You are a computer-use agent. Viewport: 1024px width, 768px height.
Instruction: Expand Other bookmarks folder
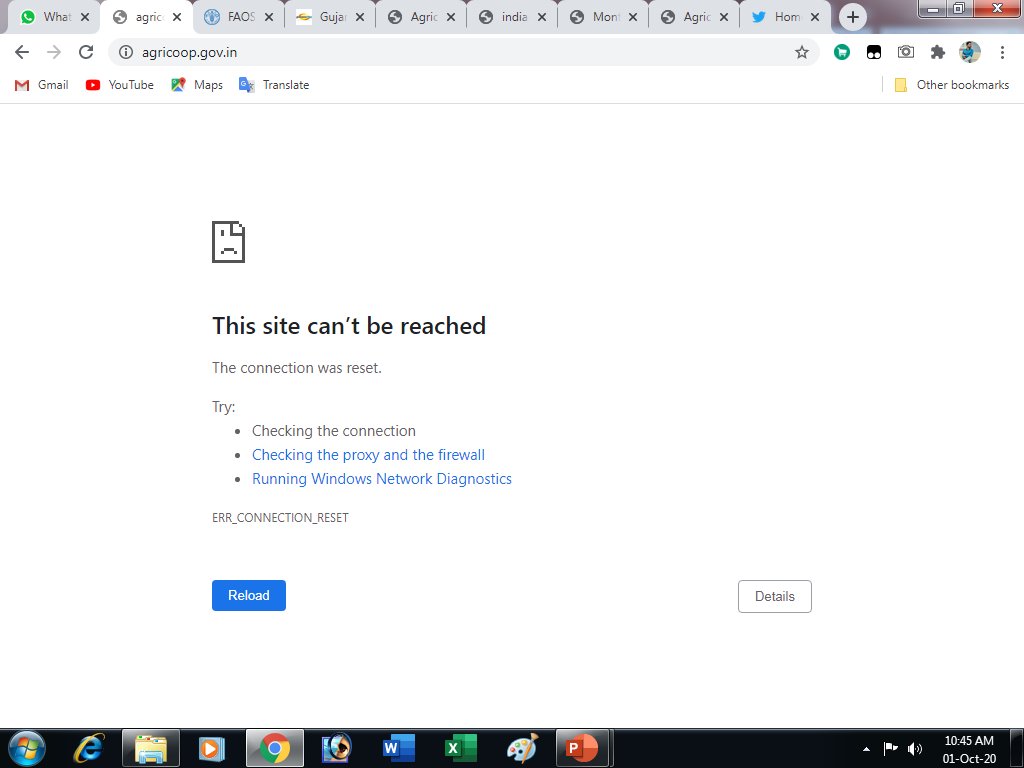952,85
